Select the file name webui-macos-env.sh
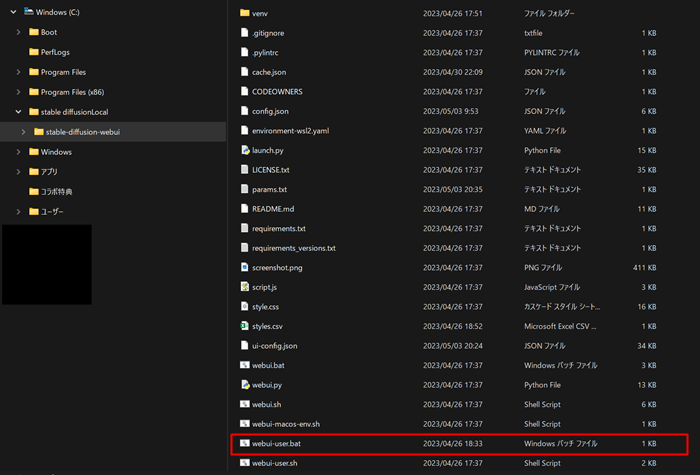The width and height of the screenshot is (700, 475). point(286,424)
